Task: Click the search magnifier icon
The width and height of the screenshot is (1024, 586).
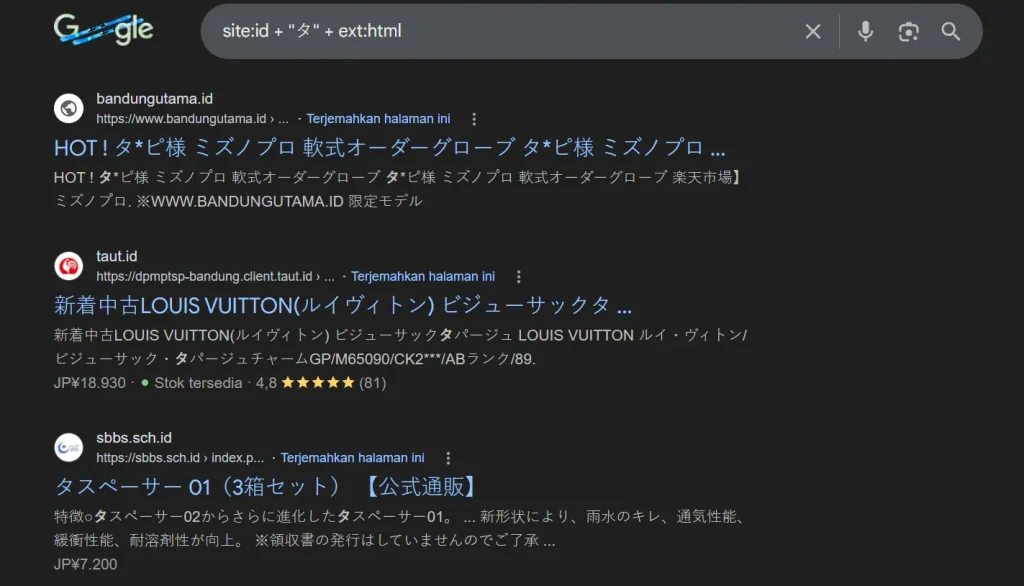Action: click(x=950, y=31)
